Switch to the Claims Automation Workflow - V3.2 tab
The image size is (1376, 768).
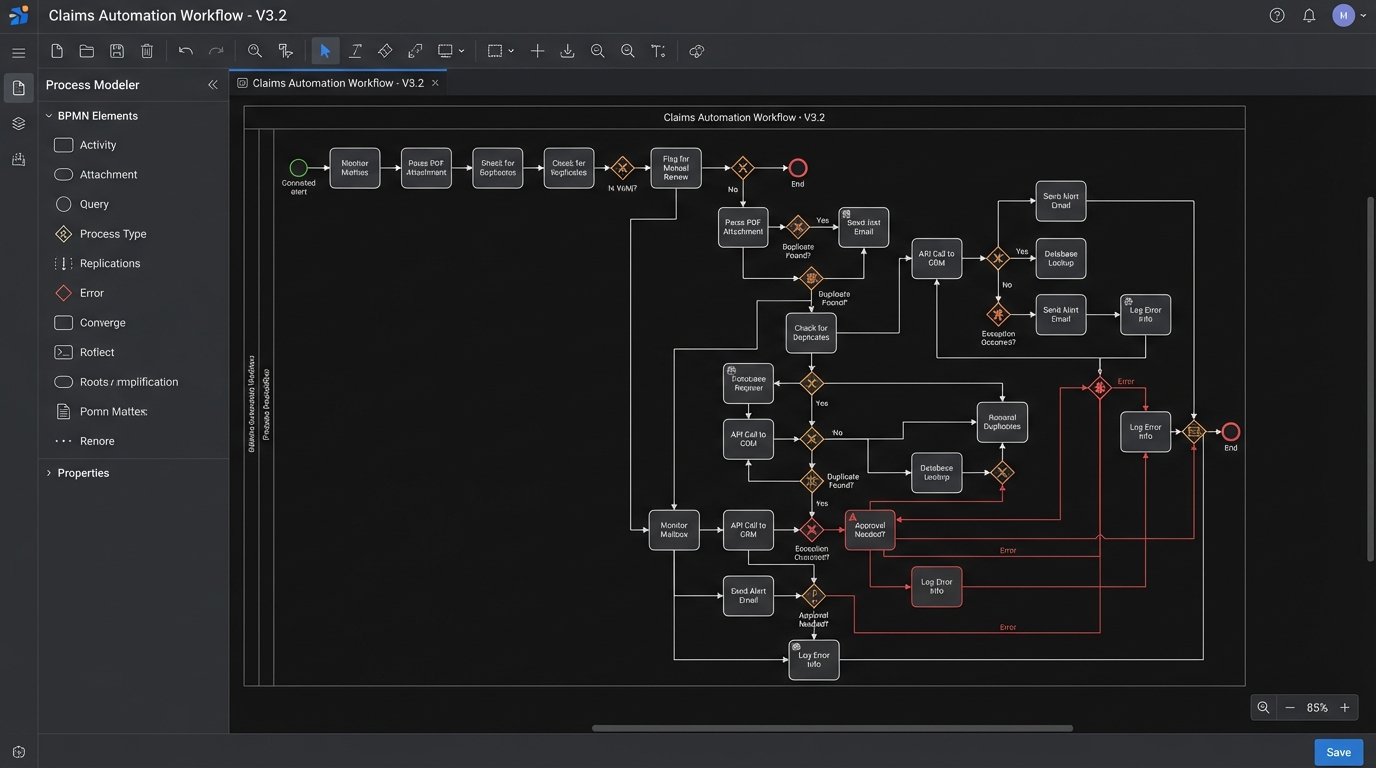click(335, 83)
